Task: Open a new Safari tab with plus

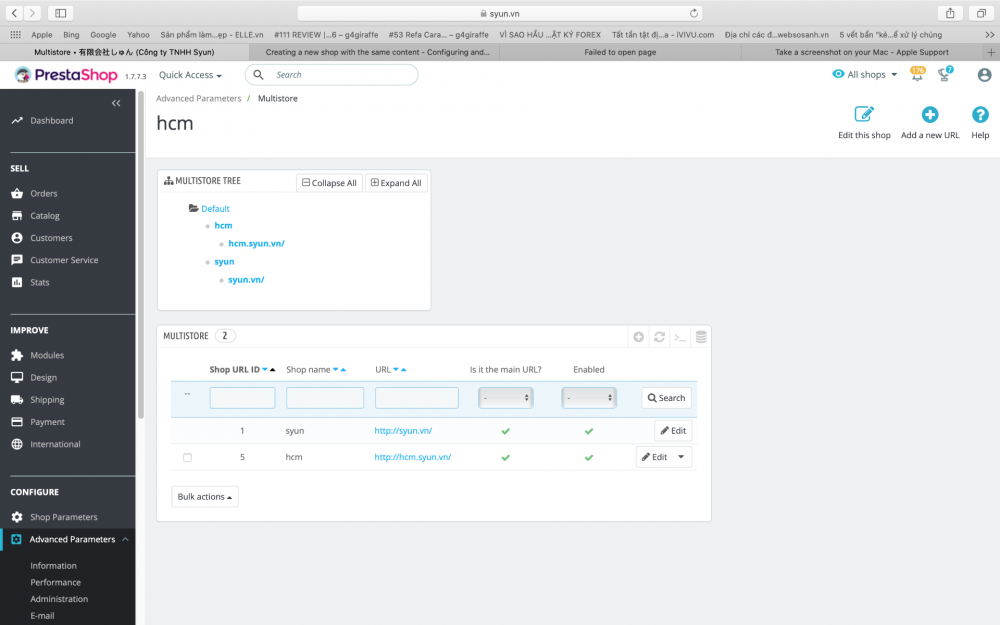Action: pos(991,52)
